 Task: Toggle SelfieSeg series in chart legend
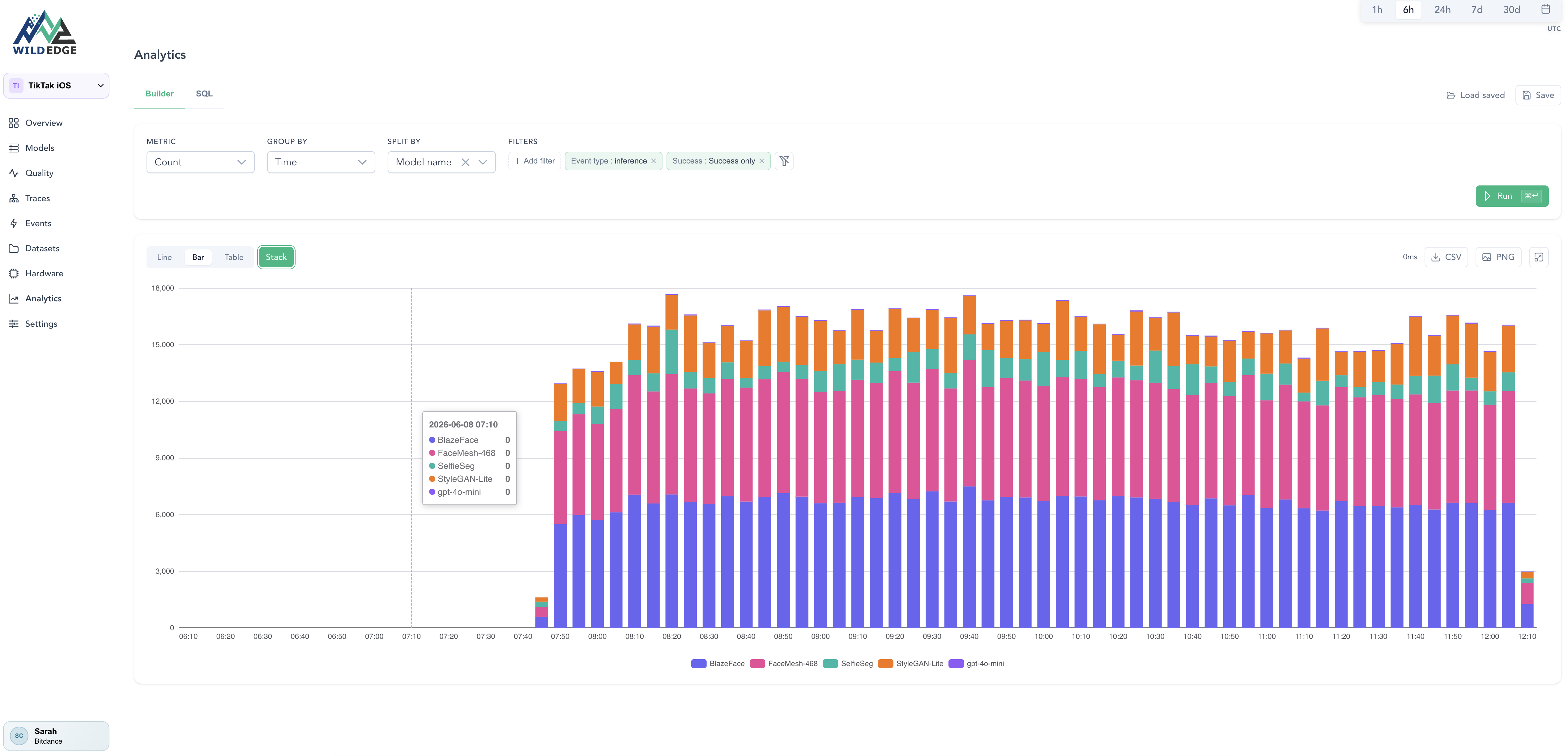point(848,664)
